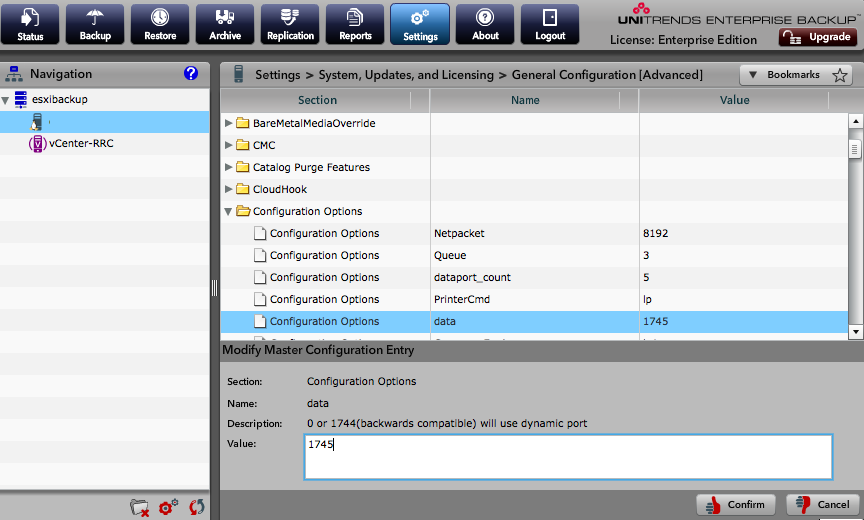Expand the CloudHook folder
The width and height of the screenshot is (864, 520).
[228, 189]
